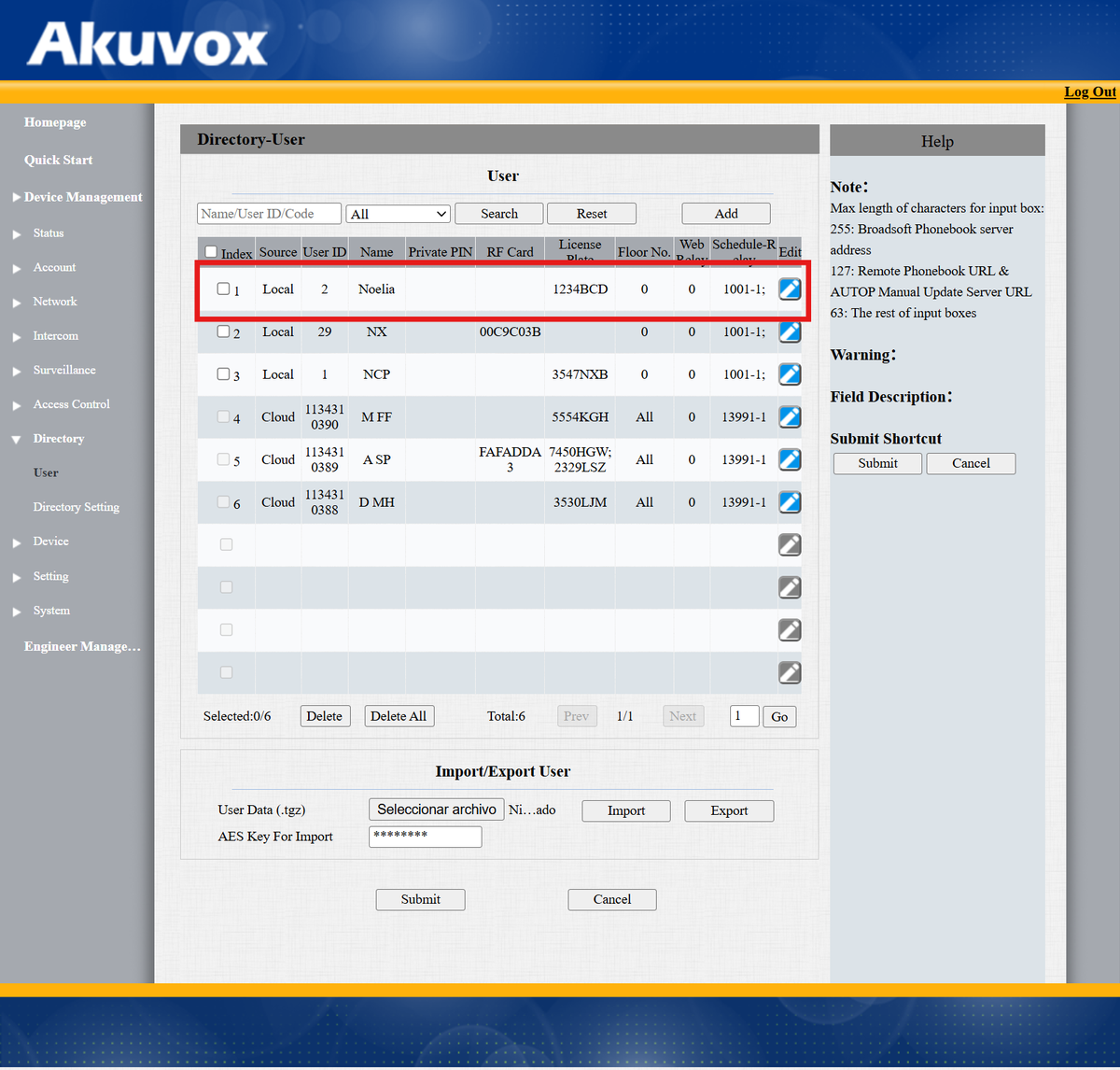This screenshot has height=1070, width=1120.
Task: Click the gray edit icon in the last empty row
Action: coord(790,672)
